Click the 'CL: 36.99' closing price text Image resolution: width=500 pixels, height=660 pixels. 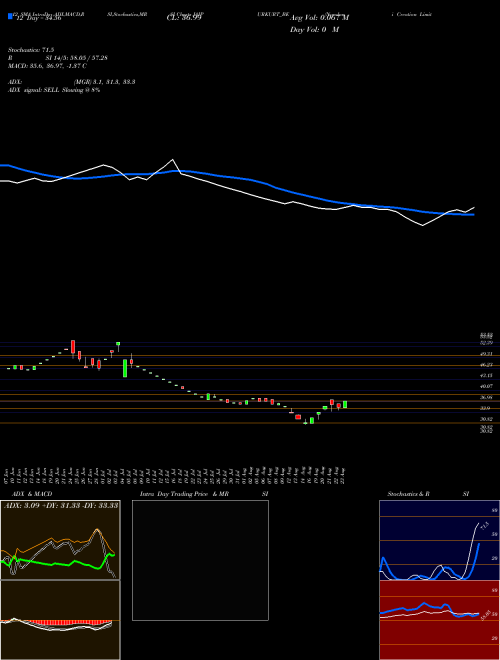(185, 18)
